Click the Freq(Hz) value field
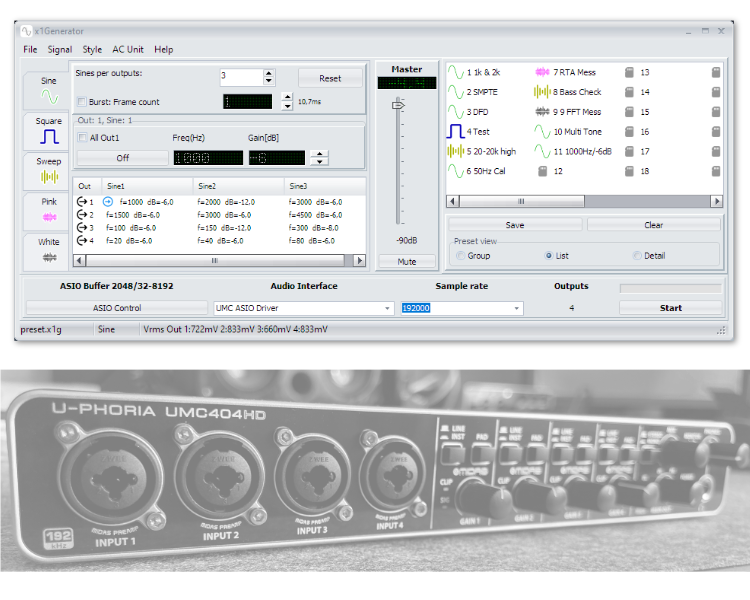This screenshot has height=600, width=750. [x=208, y=158]
